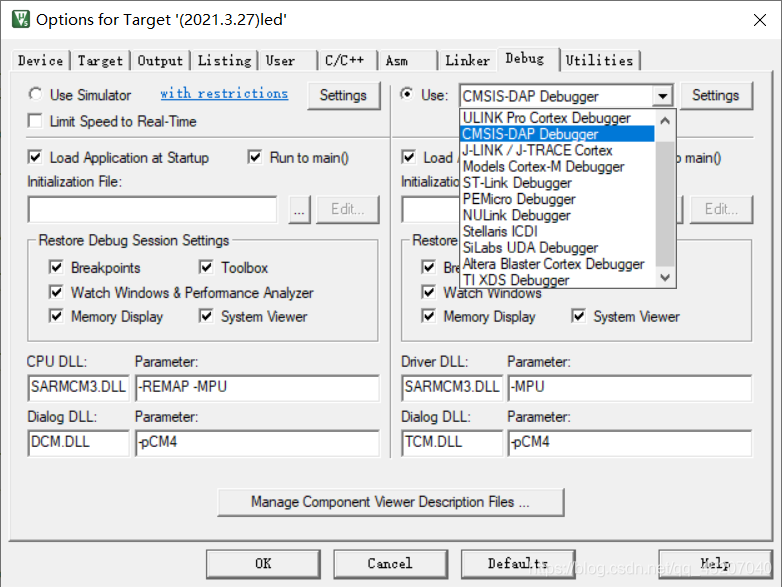Browse for simulator initialization file
This screenshot has height=587, width=782.
pyautogui.click(x=299, y=209)
